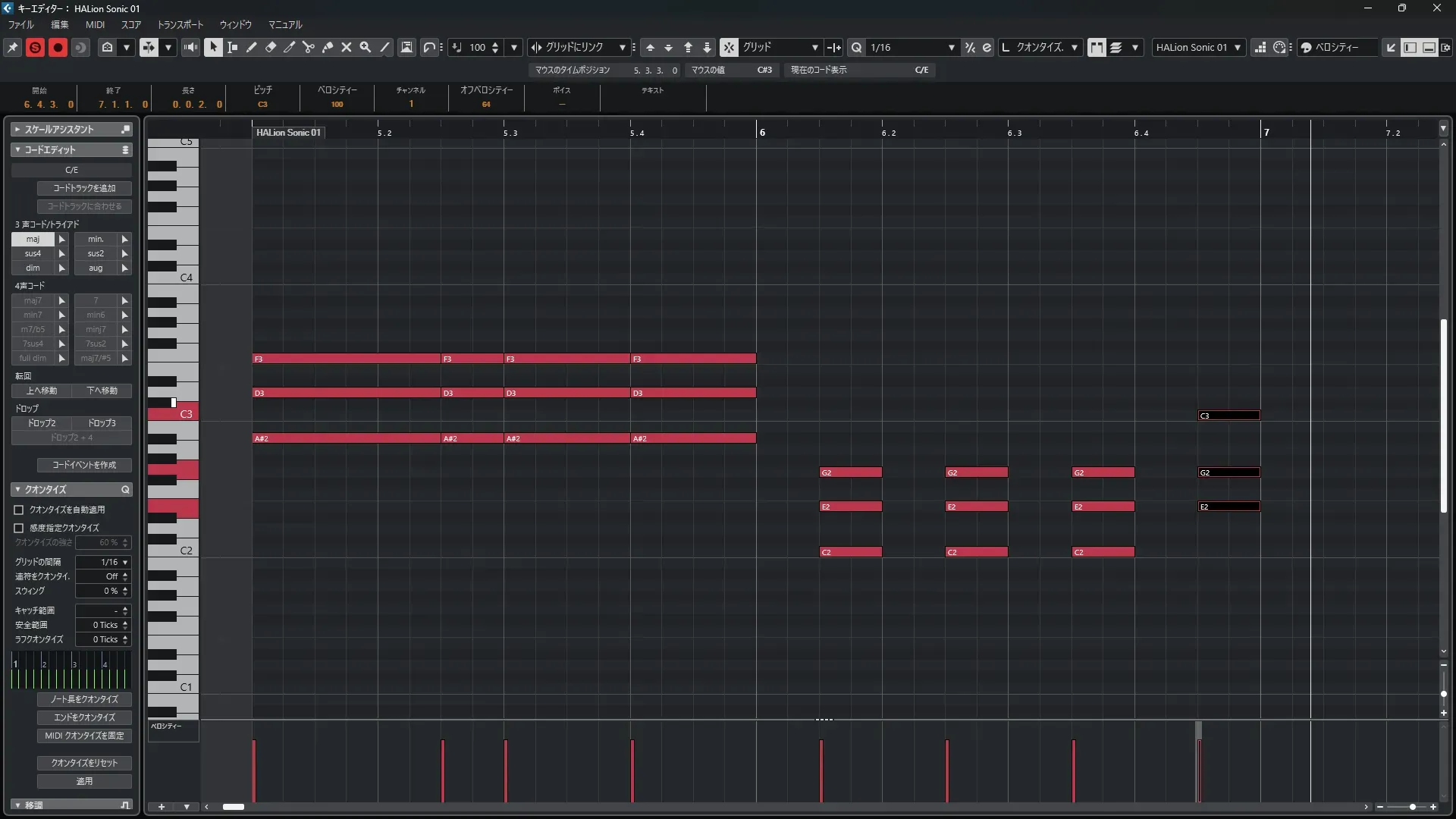Toggle the Solo Editor button
Screen dimensions: 1456x819
click(35, 47)
